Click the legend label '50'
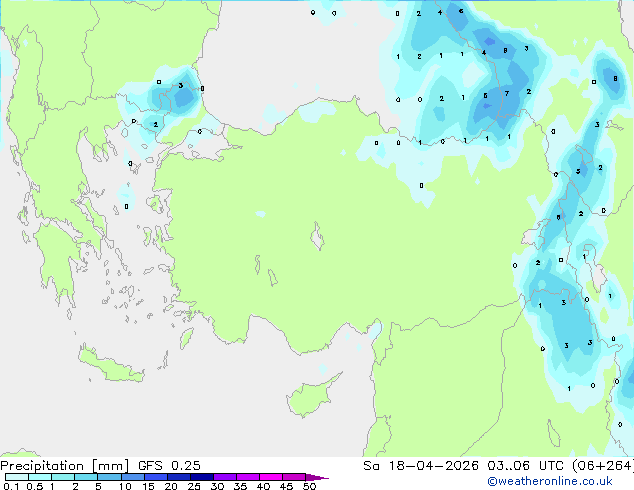 (310, 486)
